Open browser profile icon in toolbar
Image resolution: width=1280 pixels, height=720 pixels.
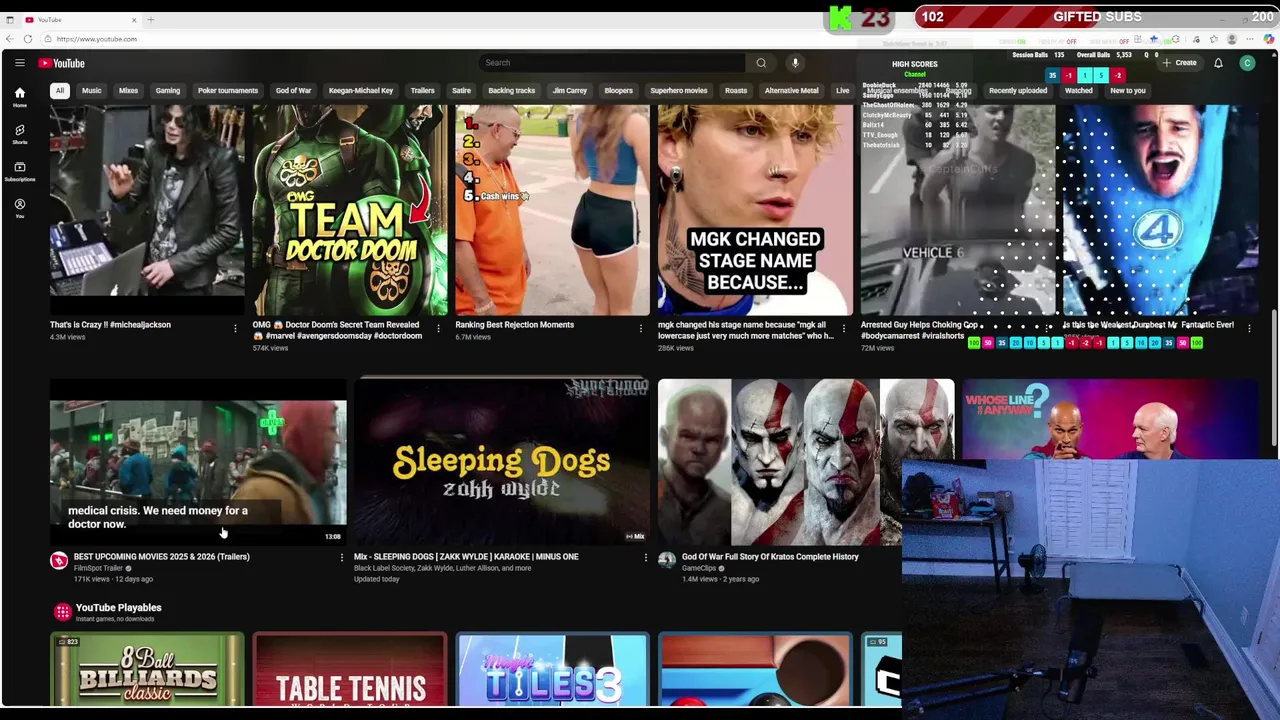1232,39
